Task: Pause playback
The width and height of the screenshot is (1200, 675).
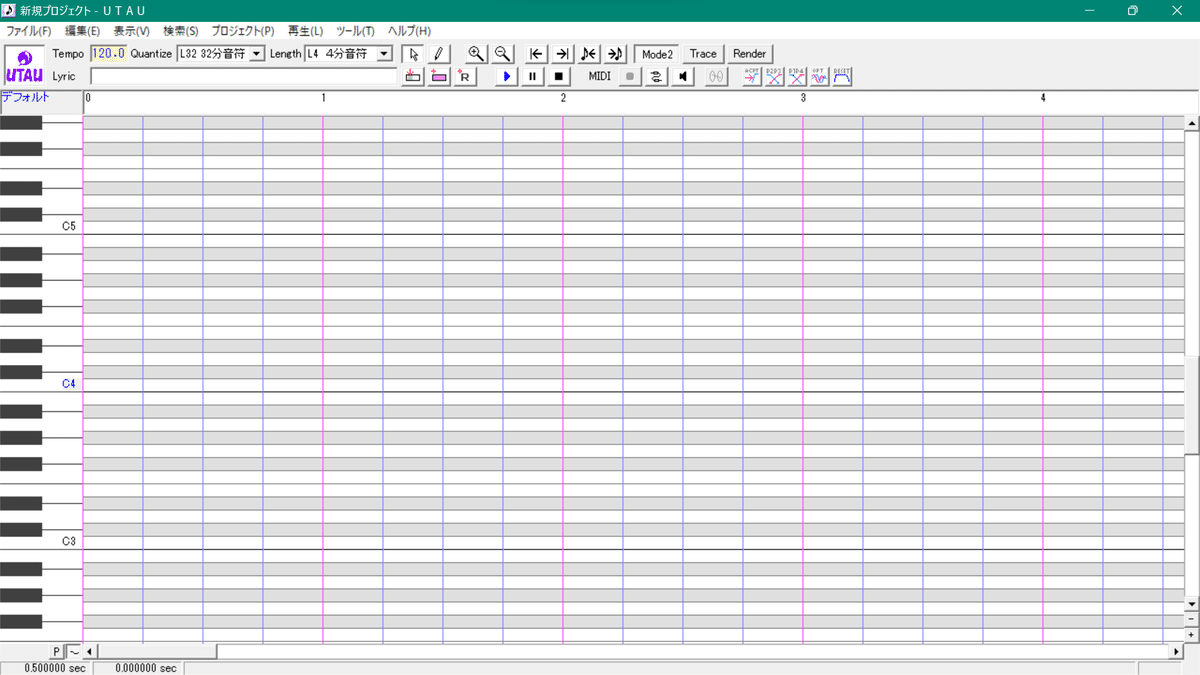Action: [x=533, y=76]
